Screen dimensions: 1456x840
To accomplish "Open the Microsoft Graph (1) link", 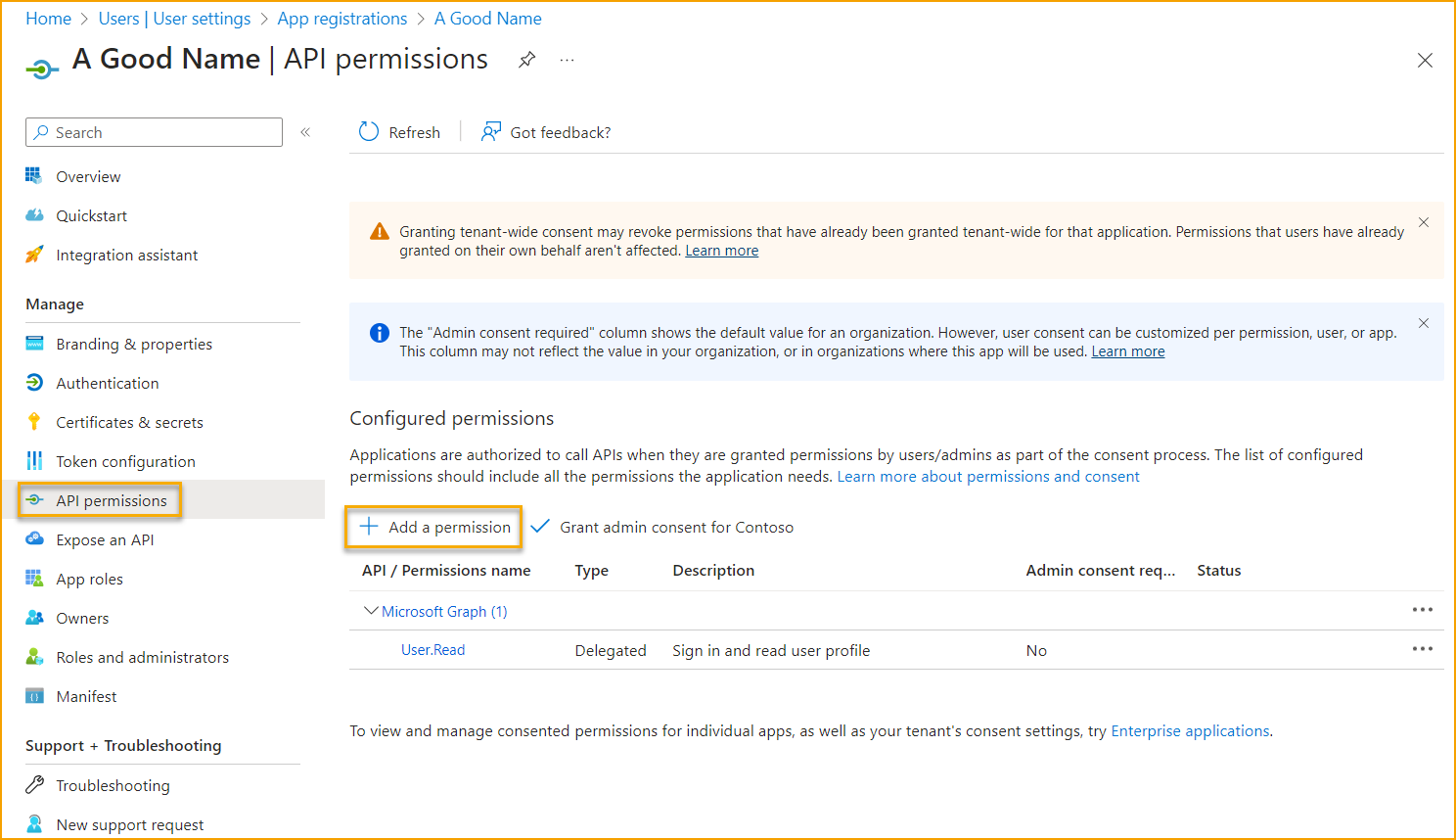I will click(444, 611).
